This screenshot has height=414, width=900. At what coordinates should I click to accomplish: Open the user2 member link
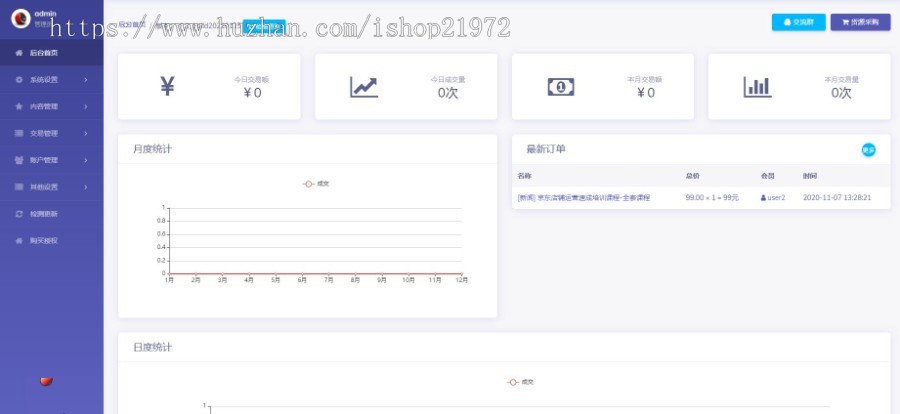click(773, 198)
